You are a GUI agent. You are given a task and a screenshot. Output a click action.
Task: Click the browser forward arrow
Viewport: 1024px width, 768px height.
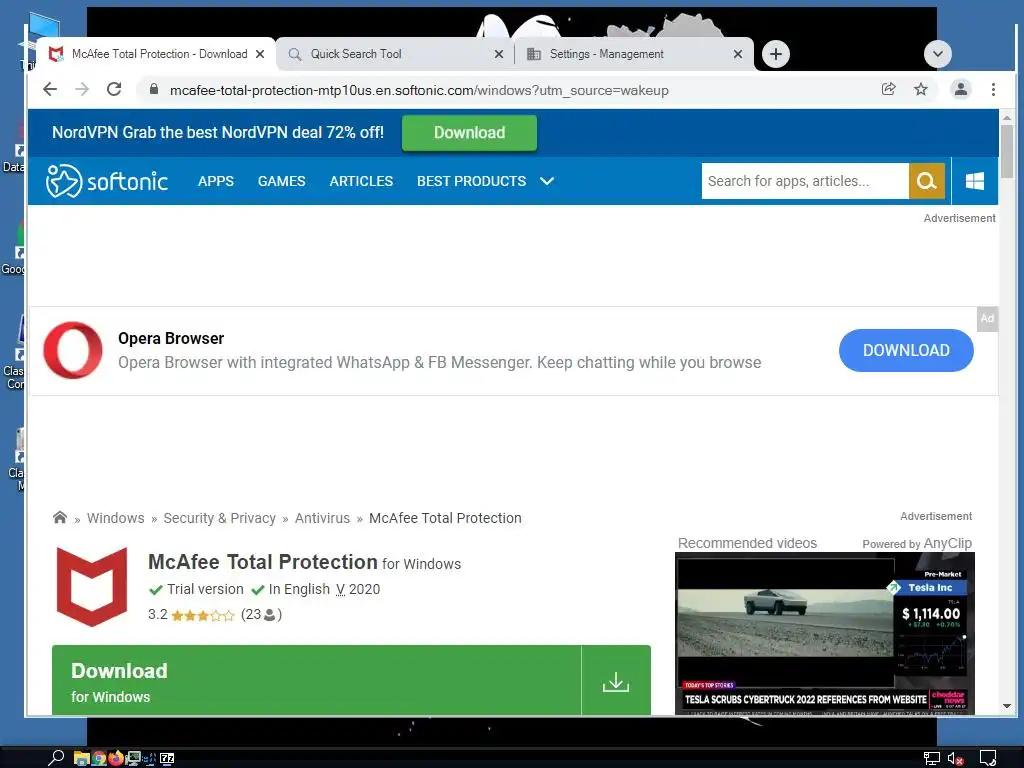[82, 89]
